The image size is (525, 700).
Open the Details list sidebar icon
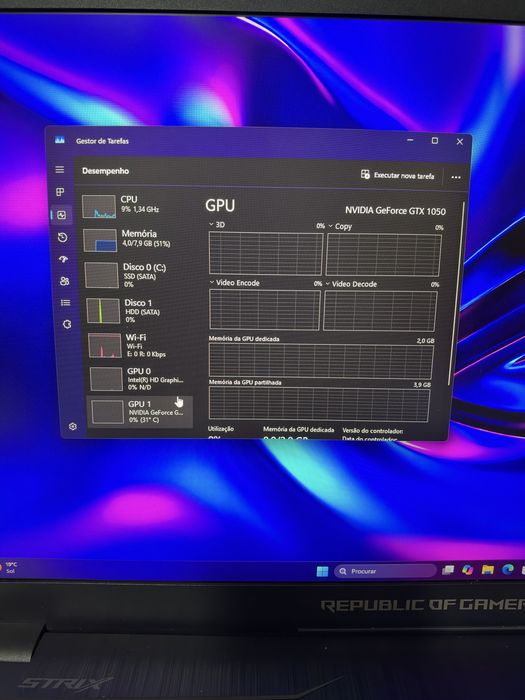pyautogui.click(x=66, y=303)
